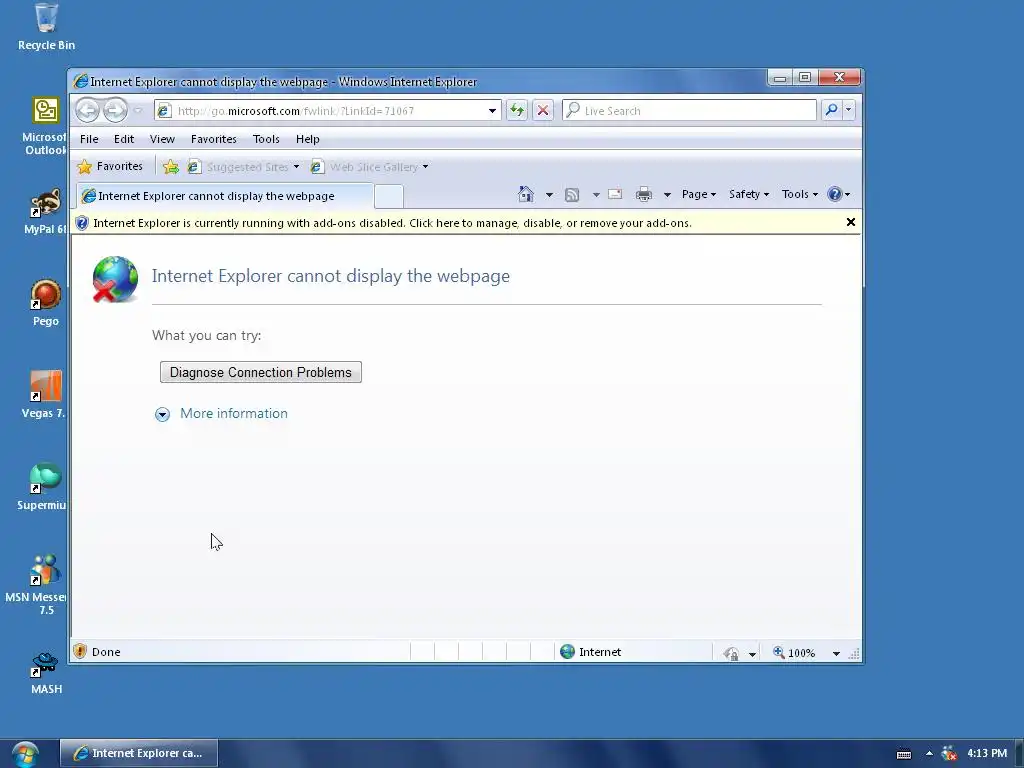Viewport: 1024px width, 768px height.
Task: Expand the Feeds dropdown arrow
Action: (596, 195)
